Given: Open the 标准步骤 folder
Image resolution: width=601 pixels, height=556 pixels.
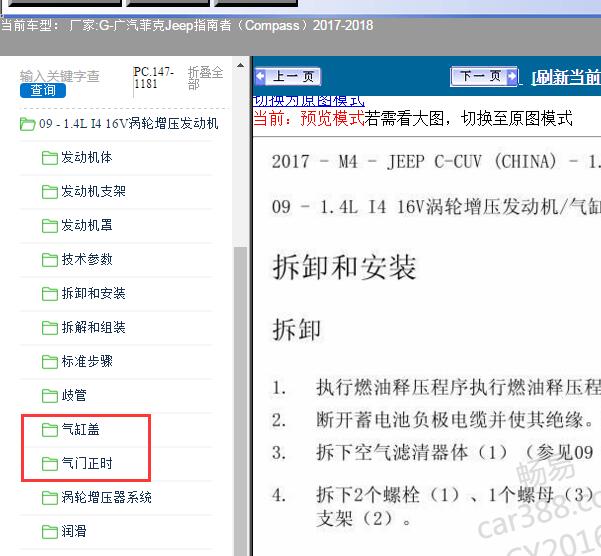Looking at the screenshot, I should tap(87, 361).
